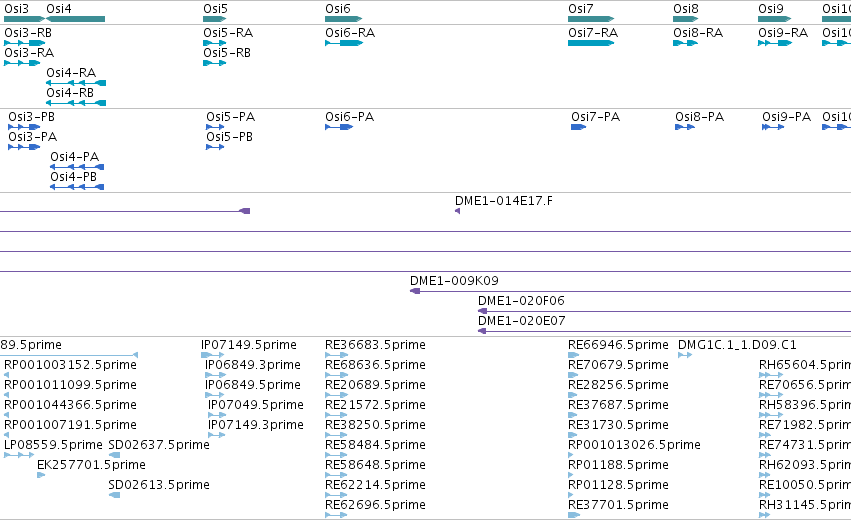Select EST RE70679.5prime
Image resolution: width=851 pixels, height=520 pixels.
573,375
